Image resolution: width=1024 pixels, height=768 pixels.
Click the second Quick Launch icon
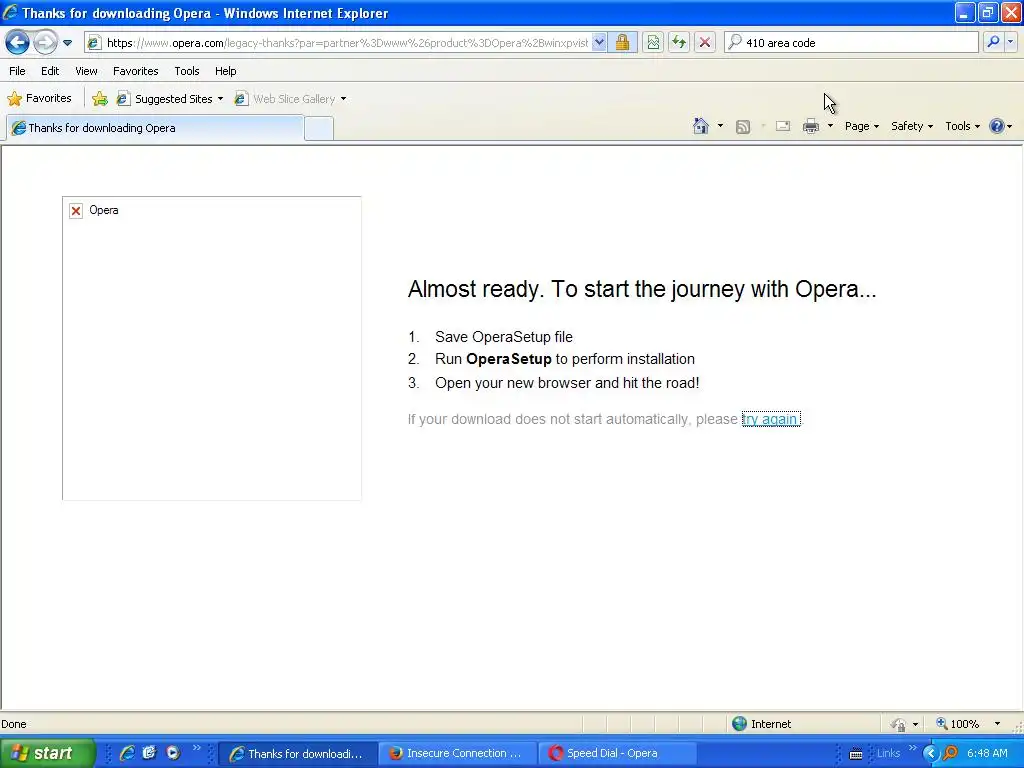tap(149, 753)
